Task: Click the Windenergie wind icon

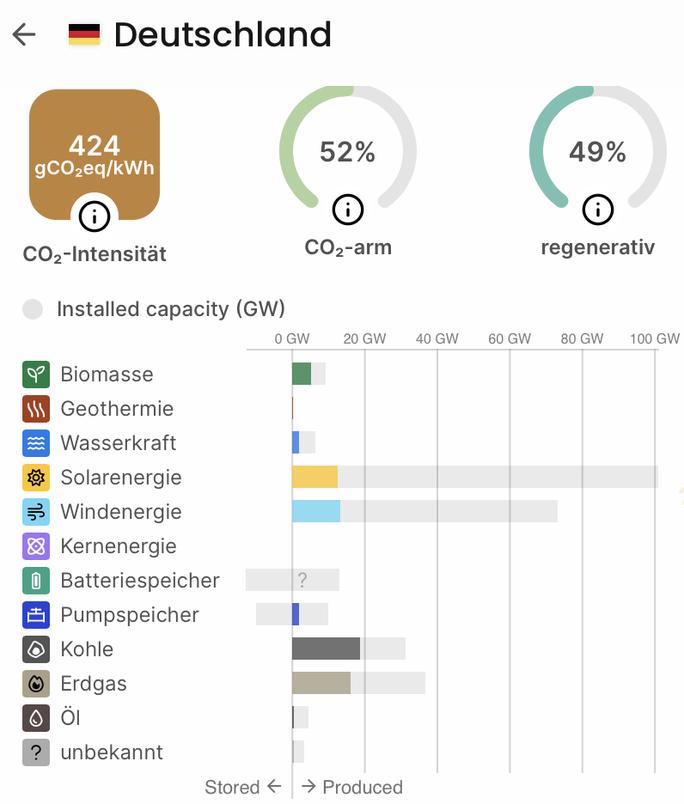Action: click(x=36, y=512)
